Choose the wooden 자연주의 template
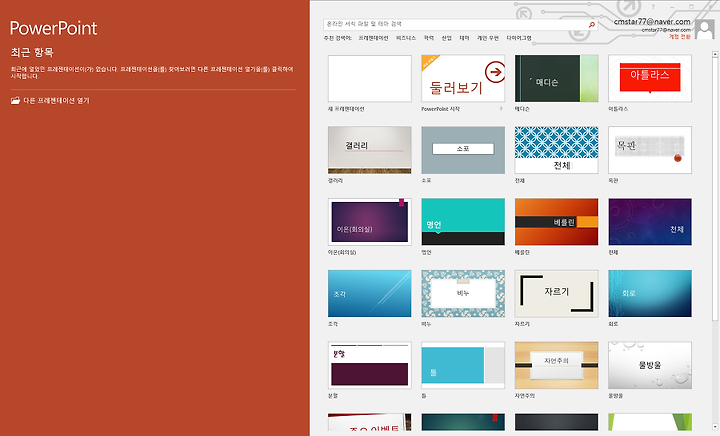Image resolution: width=720 pixels, height=436 pixels. [x=557, y=365]
